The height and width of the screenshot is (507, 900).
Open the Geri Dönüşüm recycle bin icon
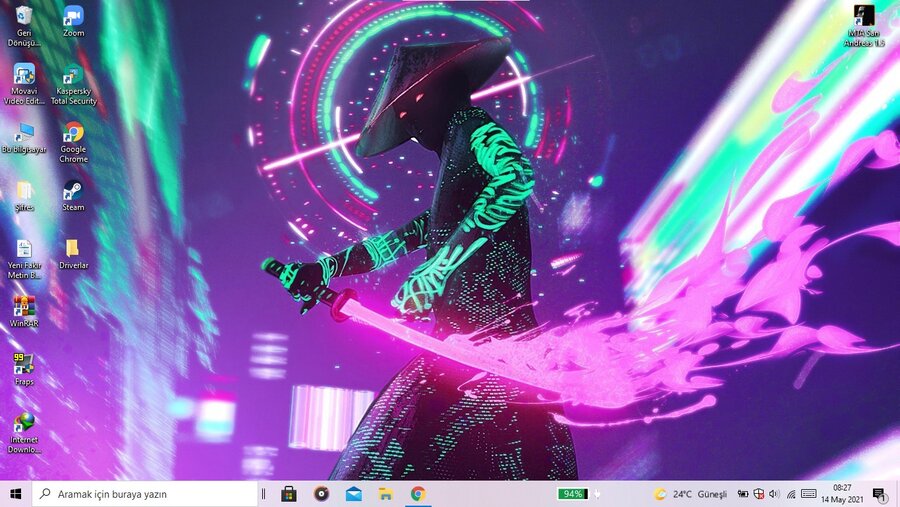click(x=24, y=26)
